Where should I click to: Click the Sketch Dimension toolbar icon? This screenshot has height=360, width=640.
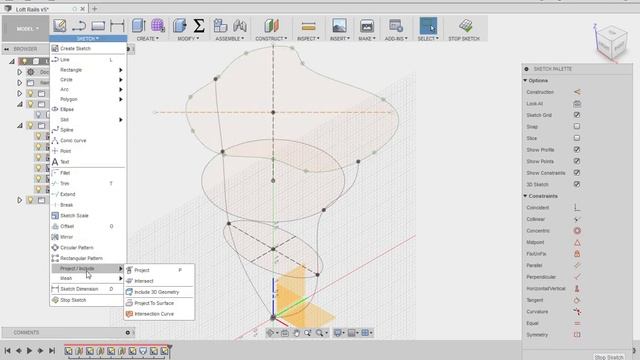(117, 26)
